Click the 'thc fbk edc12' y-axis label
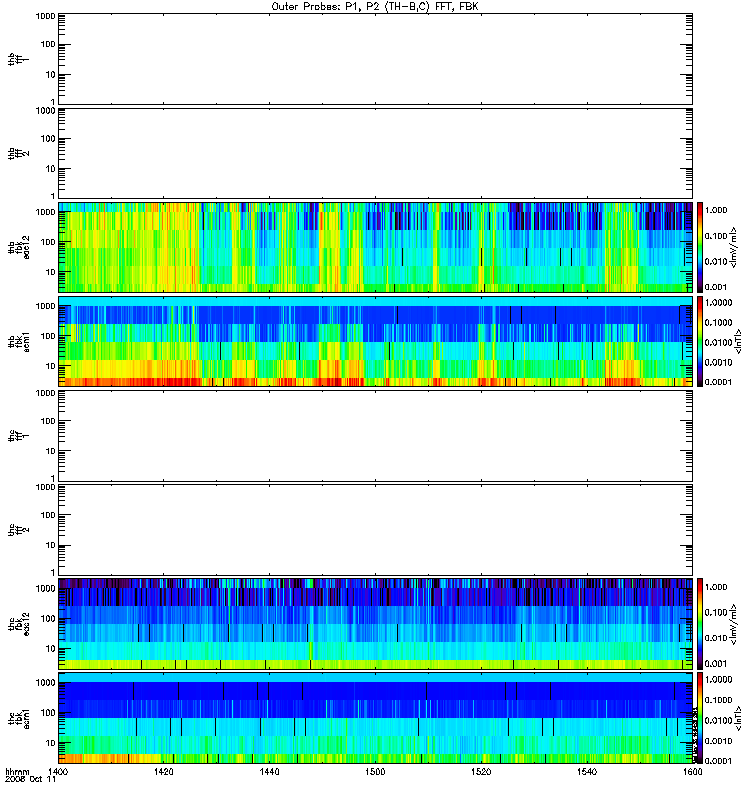Viewport: 750px width, 800px height. click(19, 624)
